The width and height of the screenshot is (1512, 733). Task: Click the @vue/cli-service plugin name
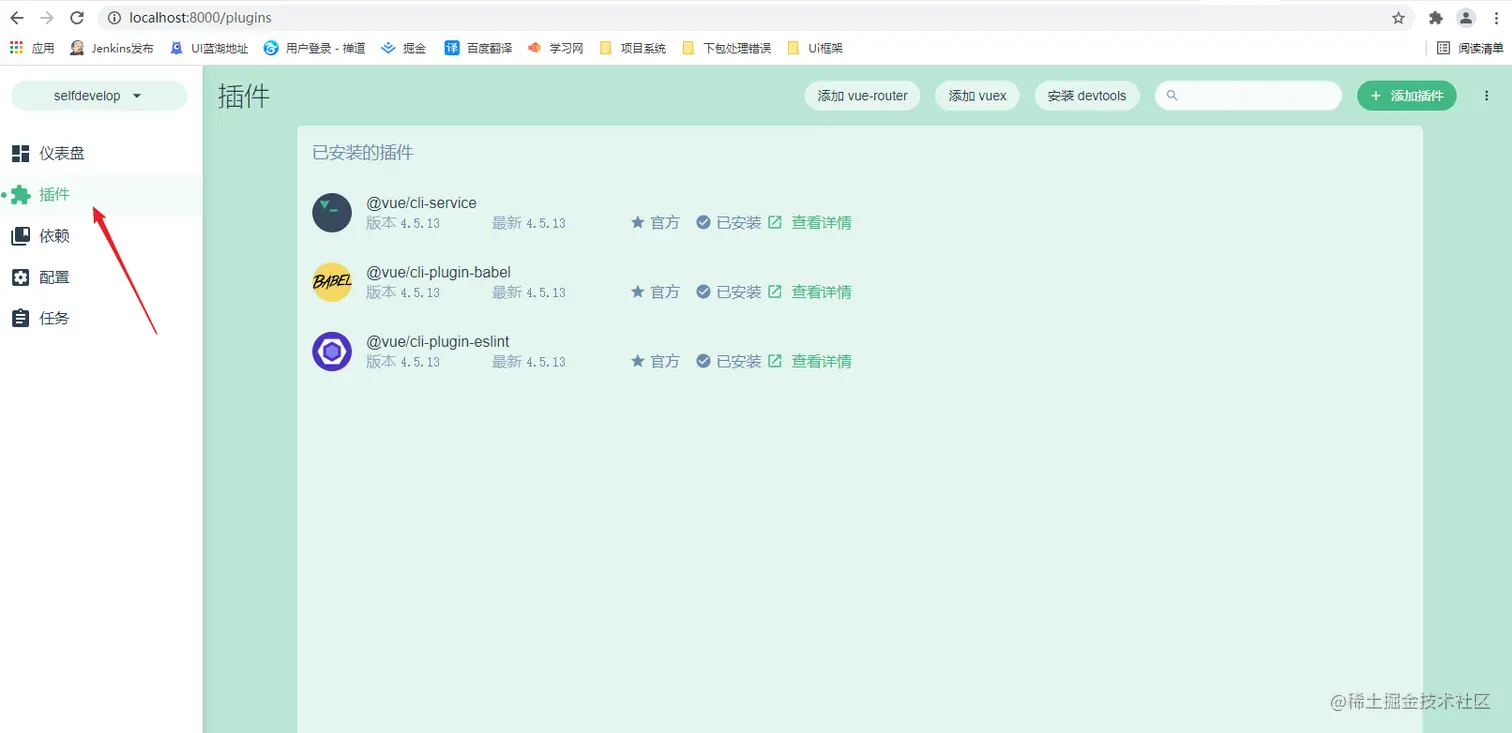pyautogui.click(x=421, y=203)
